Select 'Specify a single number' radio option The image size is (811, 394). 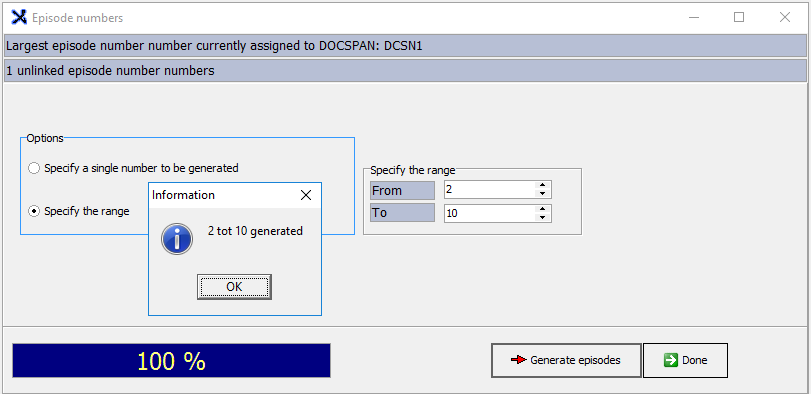[34, 168]
